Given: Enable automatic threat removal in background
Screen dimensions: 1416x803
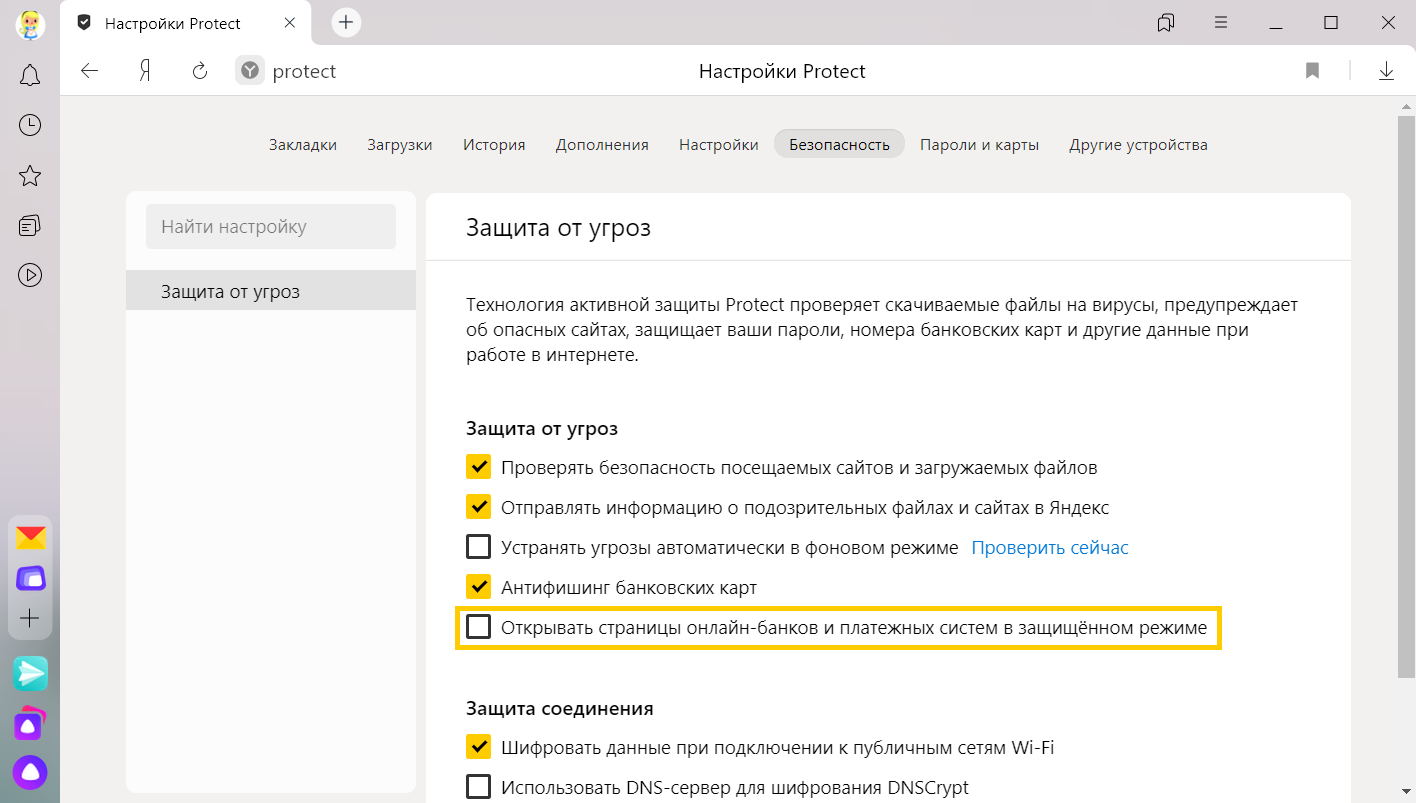Looking at the screenshot, I should click(x=479, y=547).
